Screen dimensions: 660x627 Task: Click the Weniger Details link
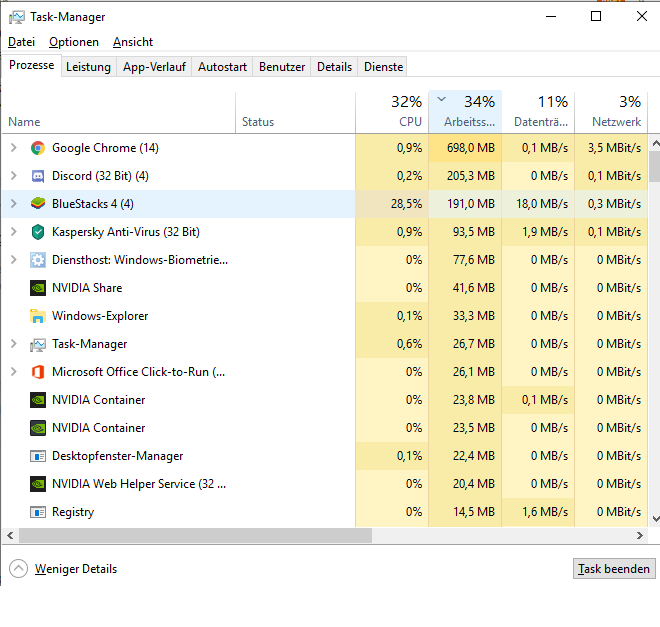76,569
